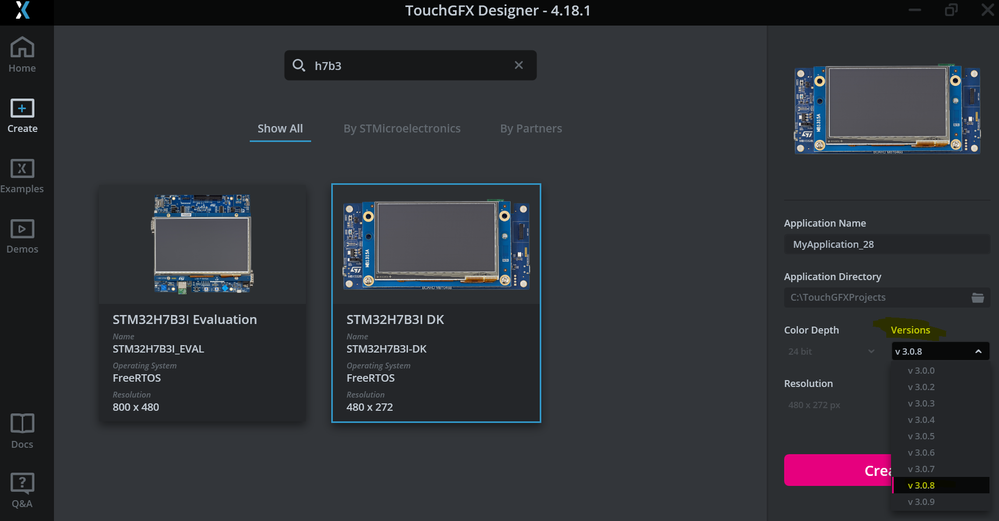Switch to By Partners tab
The height and width of the screenshot is (521, 999).
pos(531,129)
